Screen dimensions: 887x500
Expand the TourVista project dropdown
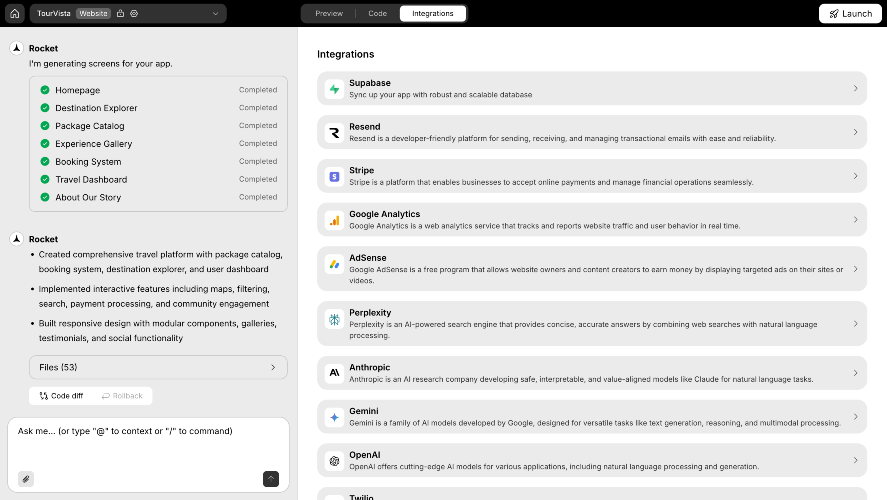coord(216,14)
